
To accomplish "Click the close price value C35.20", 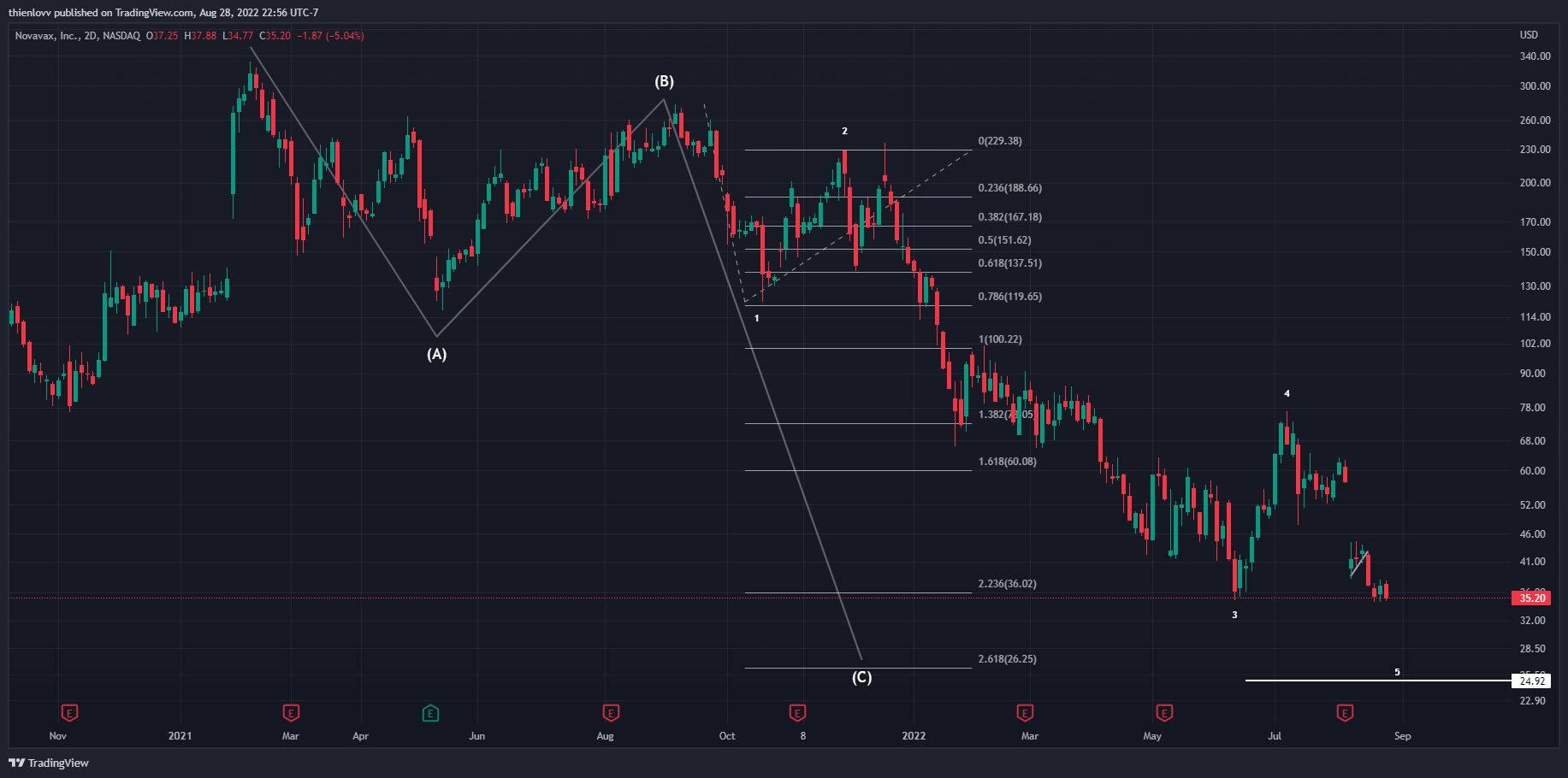I will pos(275,36).
